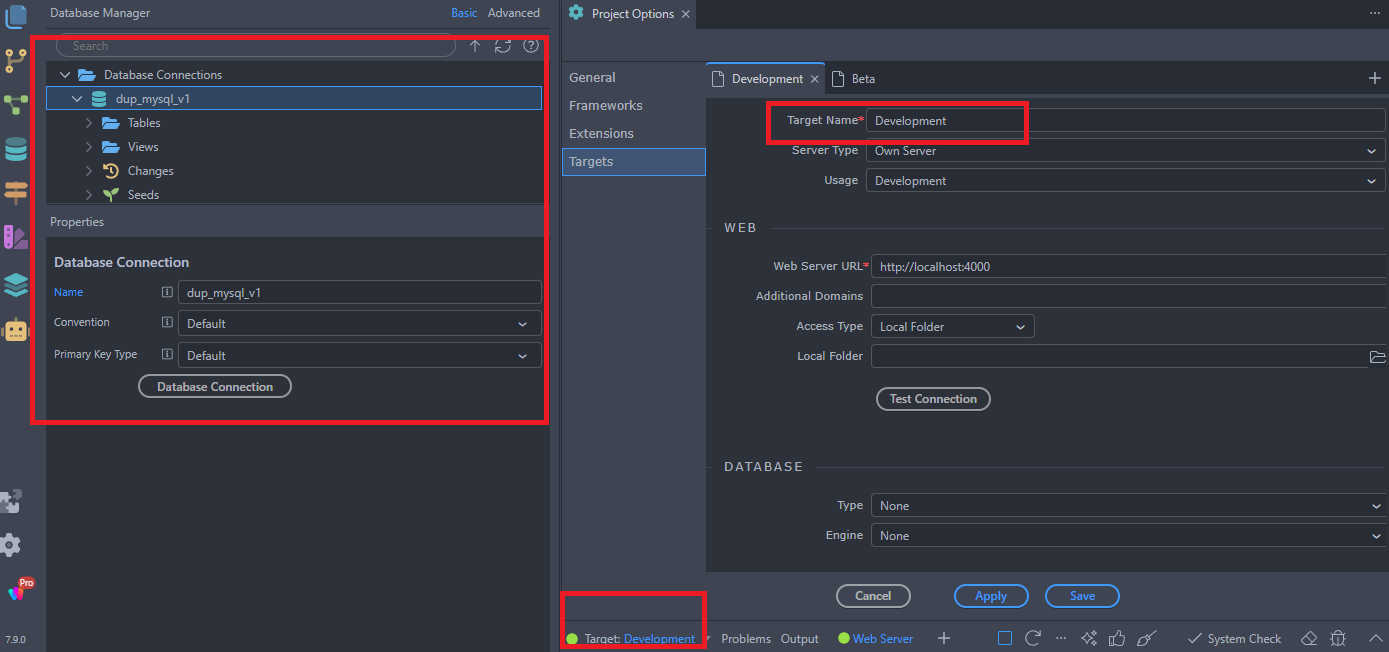Expand the Tables folder
This screenshot has width=1389, height=652.
coord(89,123)
